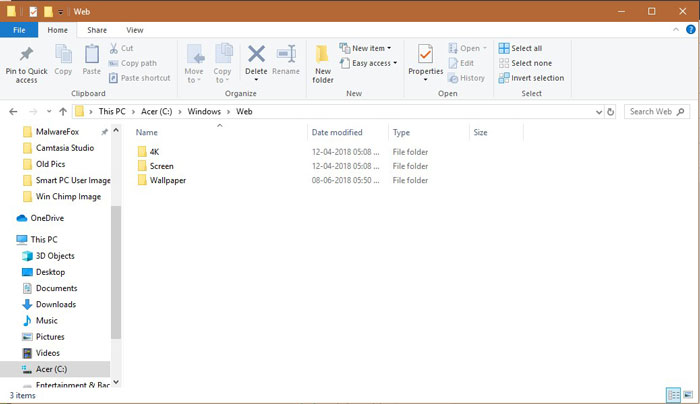Image resolution: width=700 pixels, height=404 pixels.
Task: Click Select none
Action: (x=525, y=63)
